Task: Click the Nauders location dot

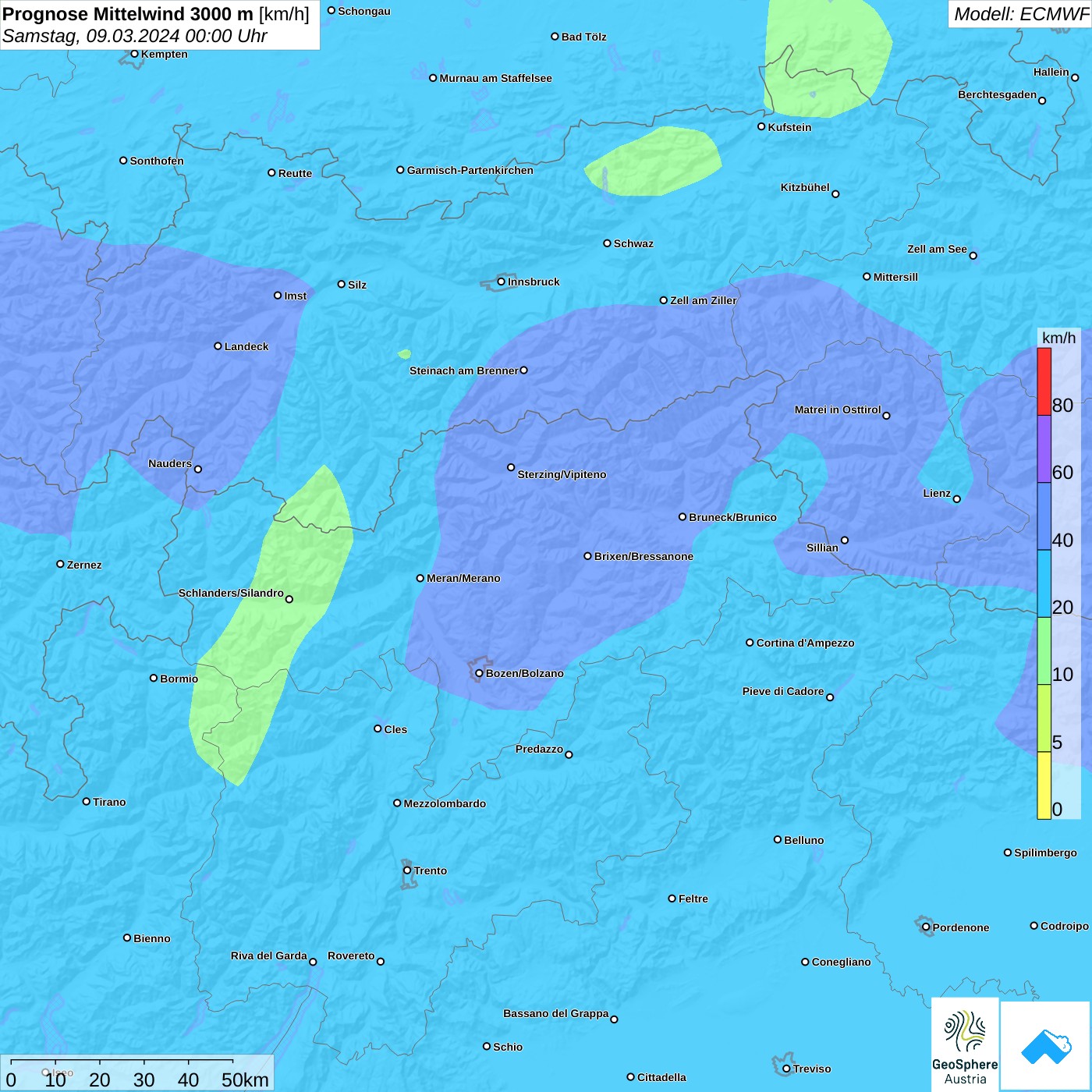Action: coord(198,469)
